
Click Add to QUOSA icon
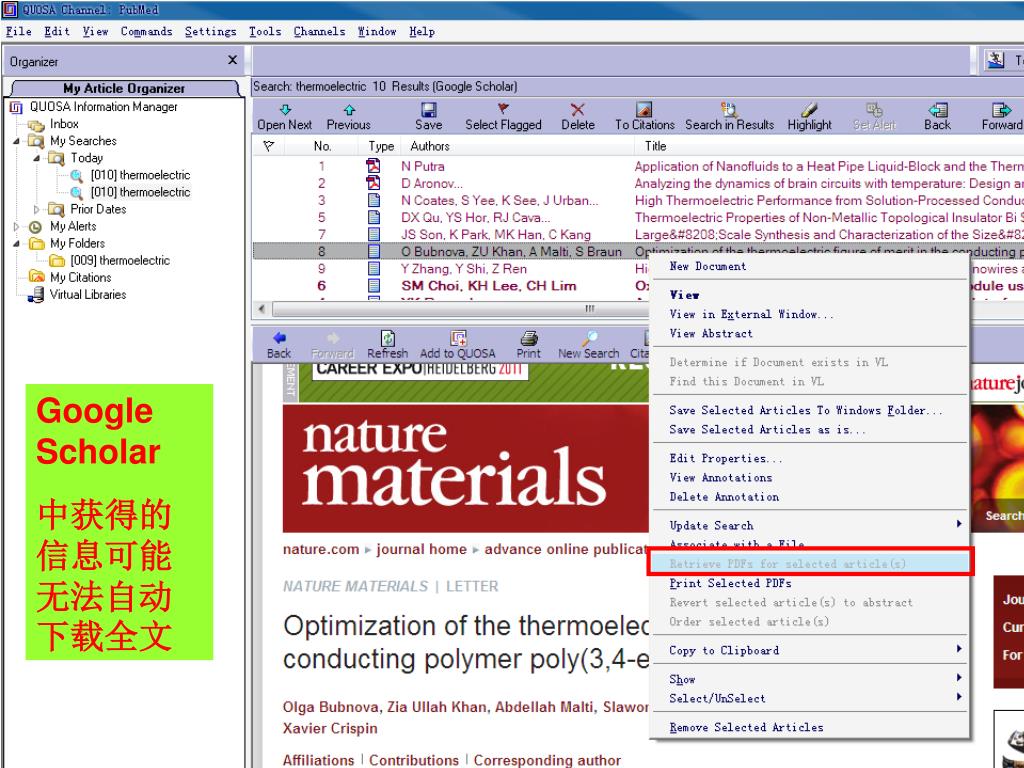[458, 338]
